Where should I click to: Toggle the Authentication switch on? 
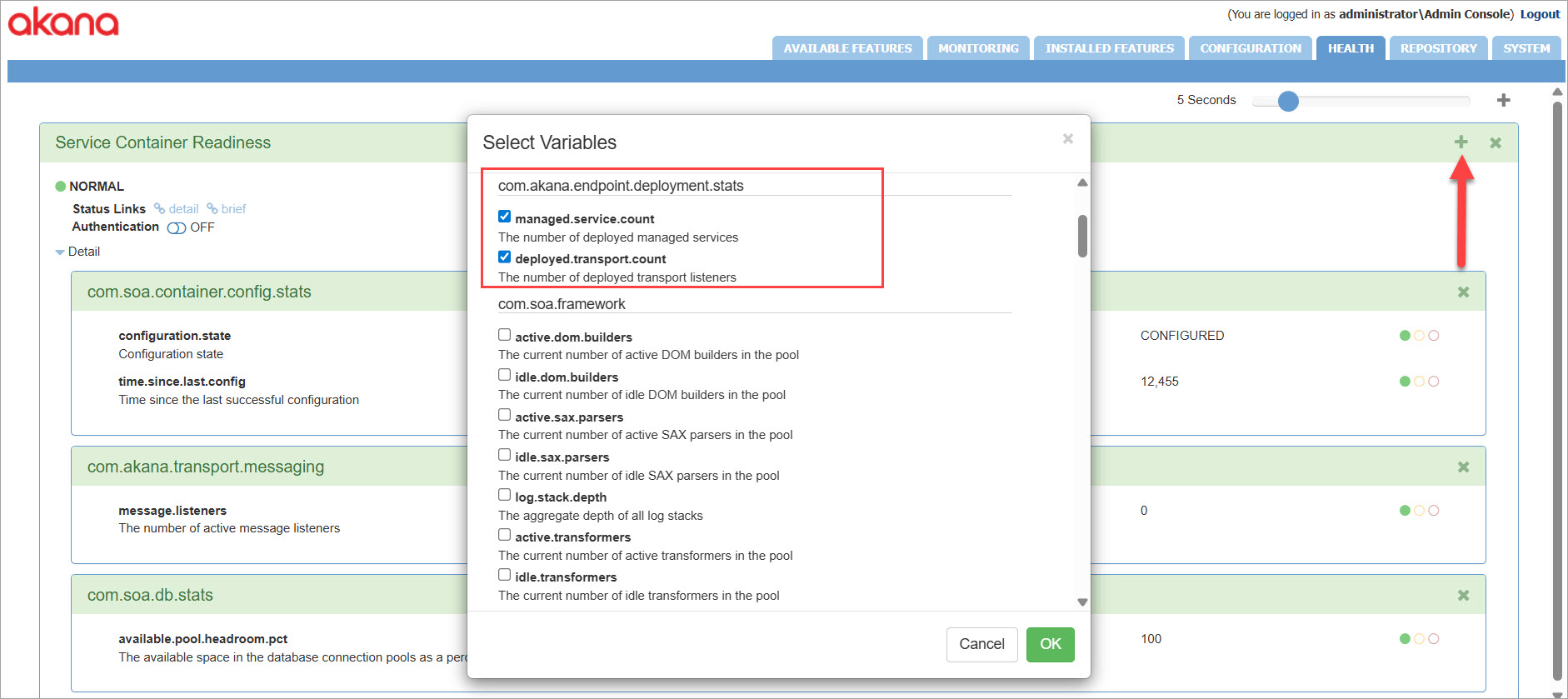[x=176, y=228]
